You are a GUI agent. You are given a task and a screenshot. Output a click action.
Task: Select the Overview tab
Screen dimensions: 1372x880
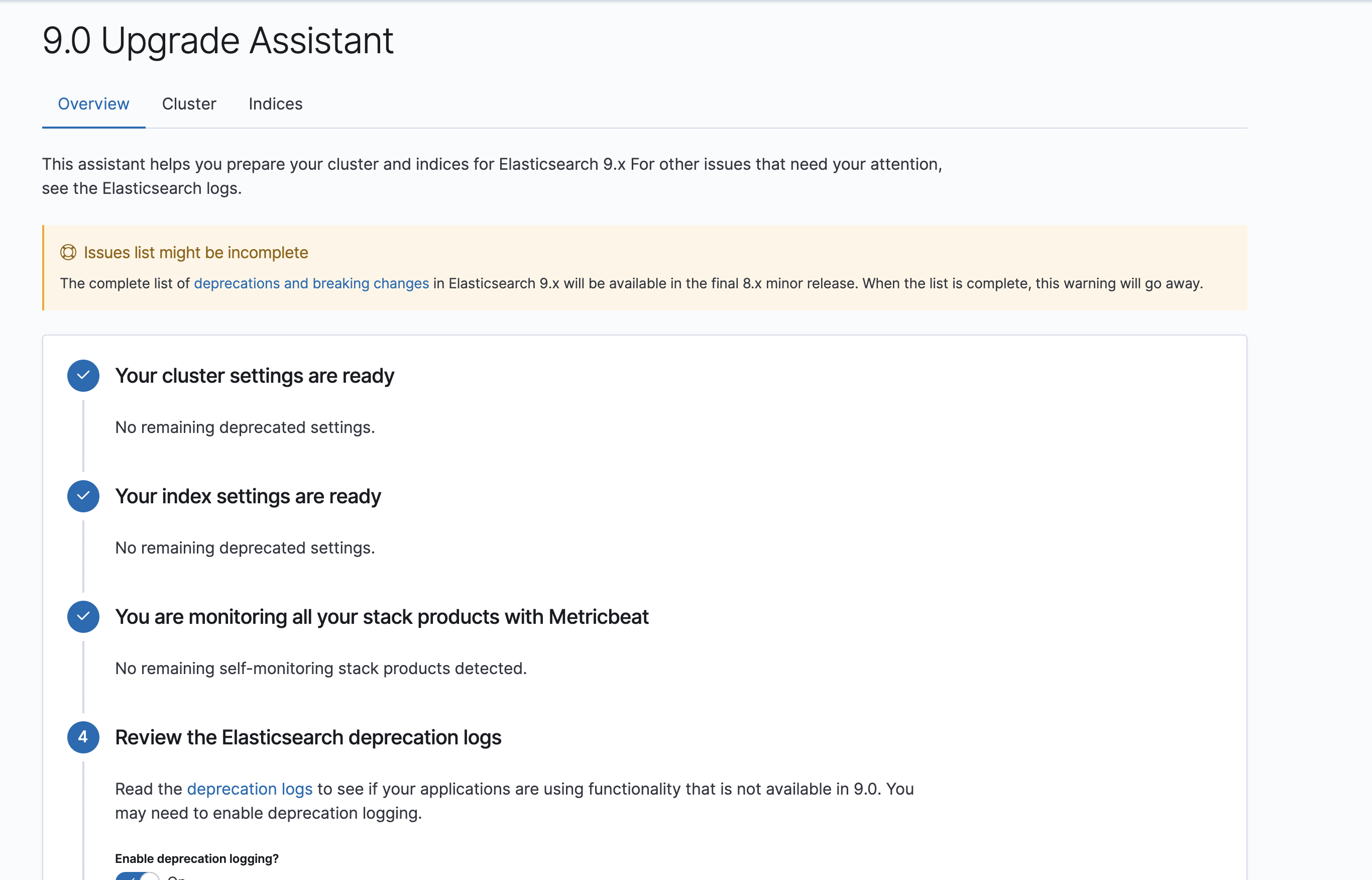coord(93,104)
